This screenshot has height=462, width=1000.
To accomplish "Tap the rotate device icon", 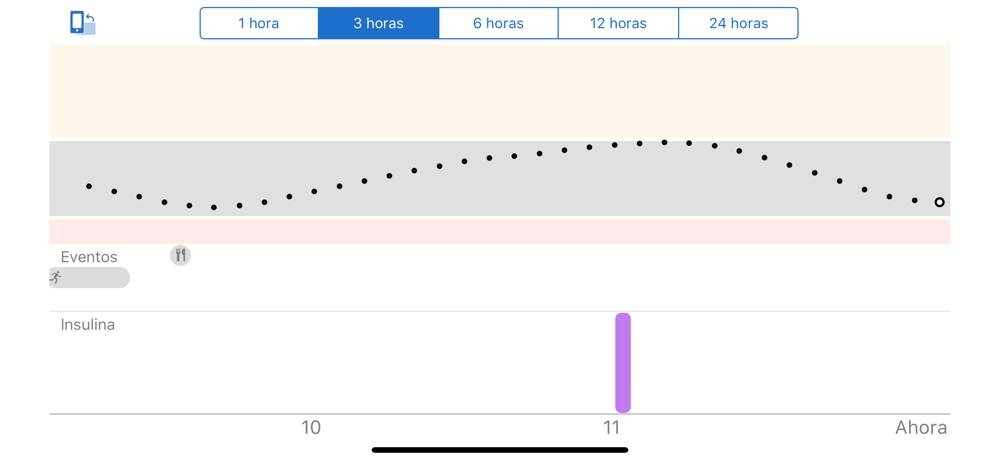I will [x=82, y=22].
